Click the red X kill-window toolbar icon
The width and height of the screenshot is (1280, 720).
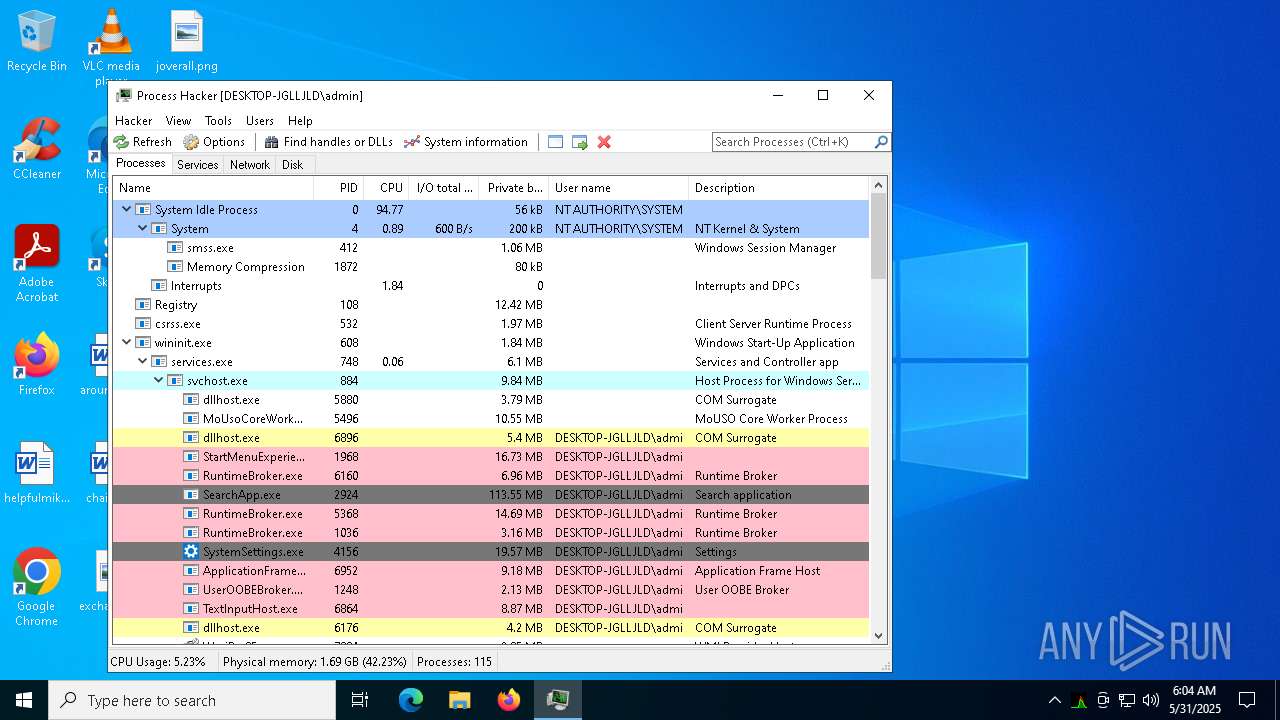604,142
